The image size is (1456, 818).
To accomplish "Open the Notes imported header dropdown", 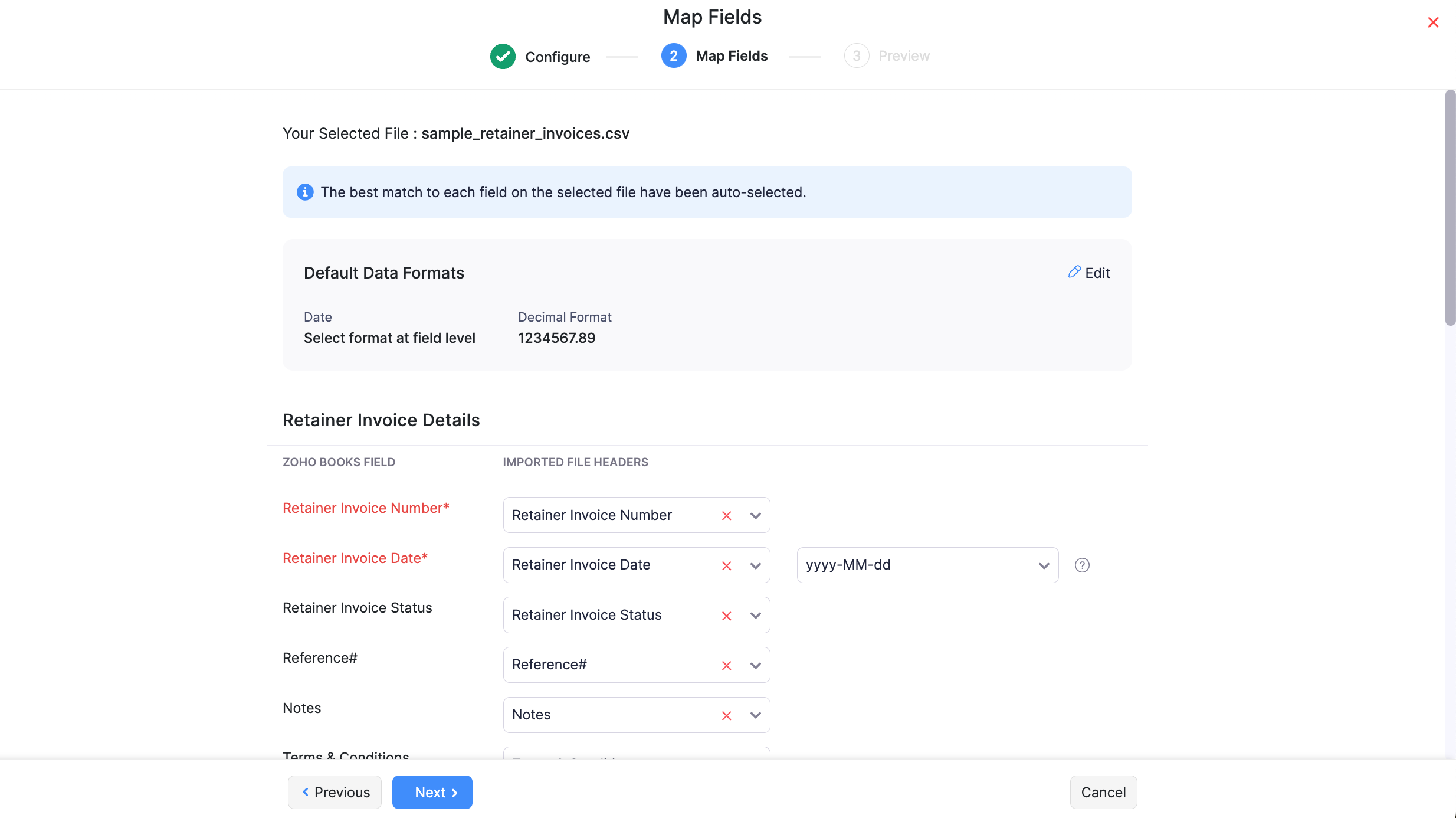I will coord(755,715).
